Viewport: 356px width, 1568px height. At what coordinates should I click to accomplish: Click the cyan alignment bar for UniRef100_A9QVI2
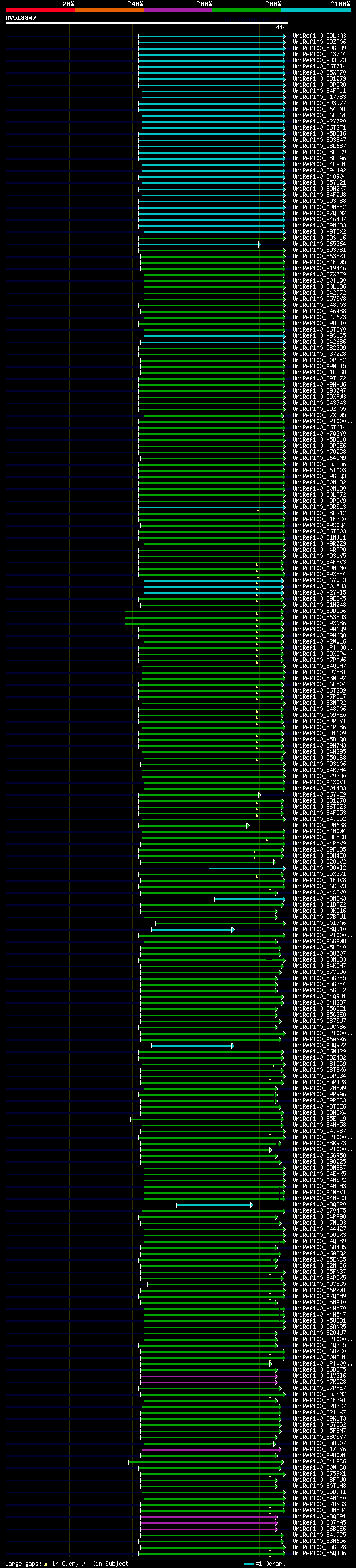point(247,868)
